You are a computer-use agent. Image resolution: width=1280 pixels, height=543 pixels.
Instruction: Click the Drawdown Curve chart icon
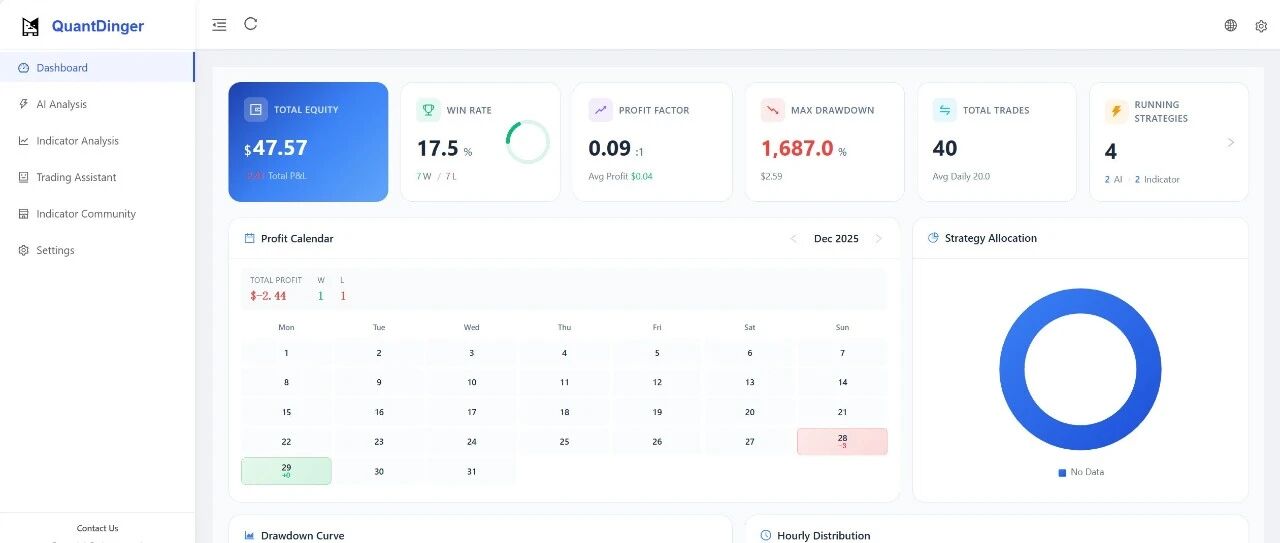tap(250, 535)
